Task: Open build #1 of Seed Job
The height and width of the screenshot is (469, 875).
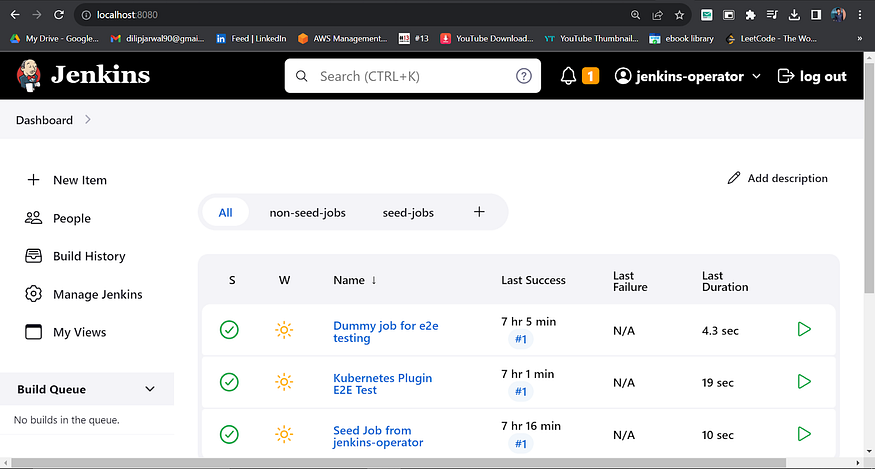Action: point(521,444)
